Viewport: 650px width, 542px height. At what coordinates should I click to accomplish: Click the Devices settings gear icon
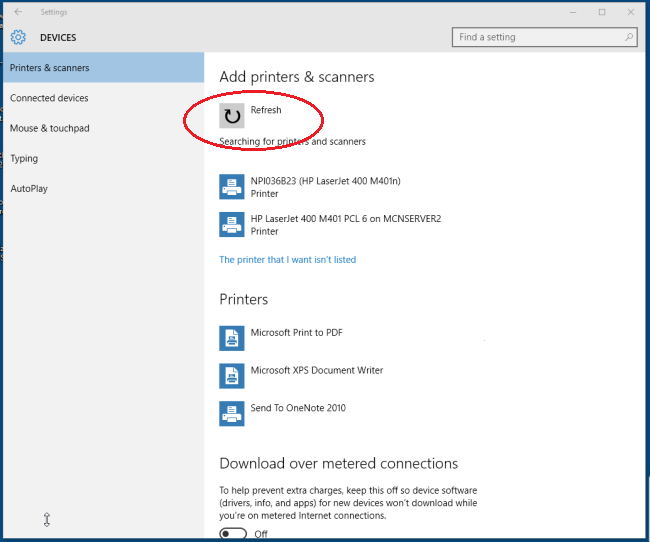click(18, 38)
